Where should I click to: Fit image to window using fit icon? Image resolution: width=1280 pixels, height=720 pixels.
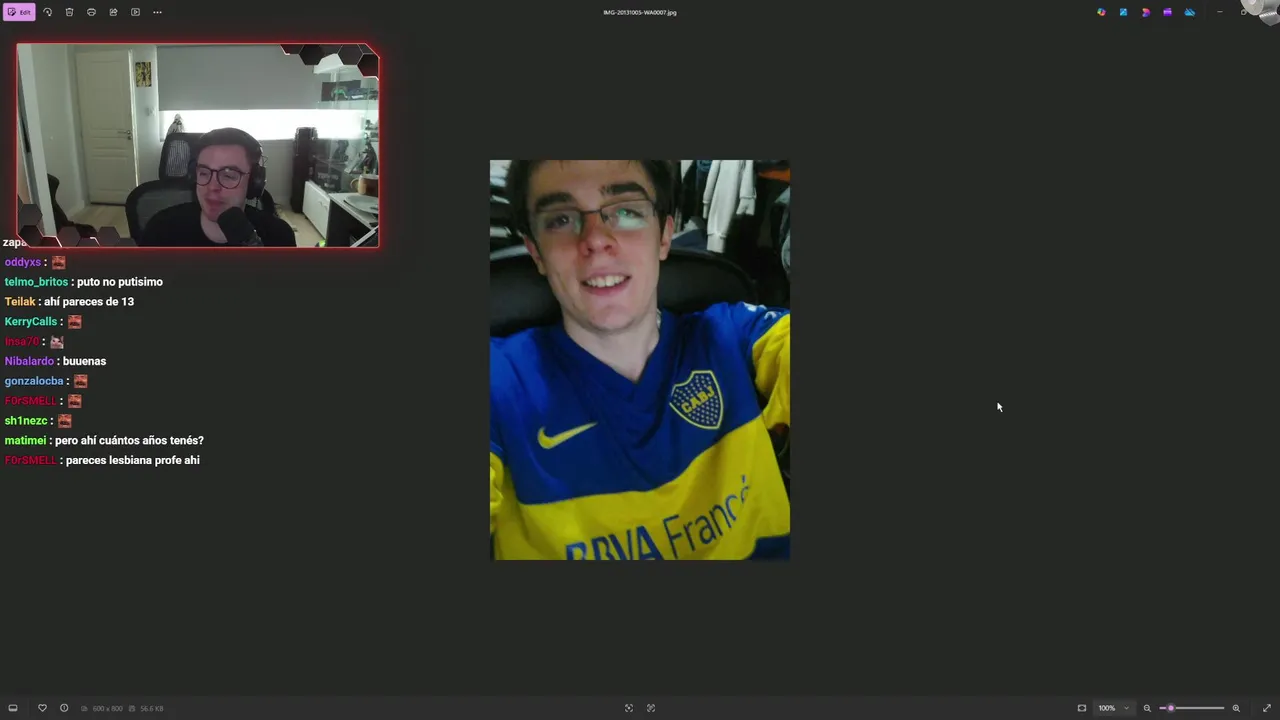(1082, 708)
